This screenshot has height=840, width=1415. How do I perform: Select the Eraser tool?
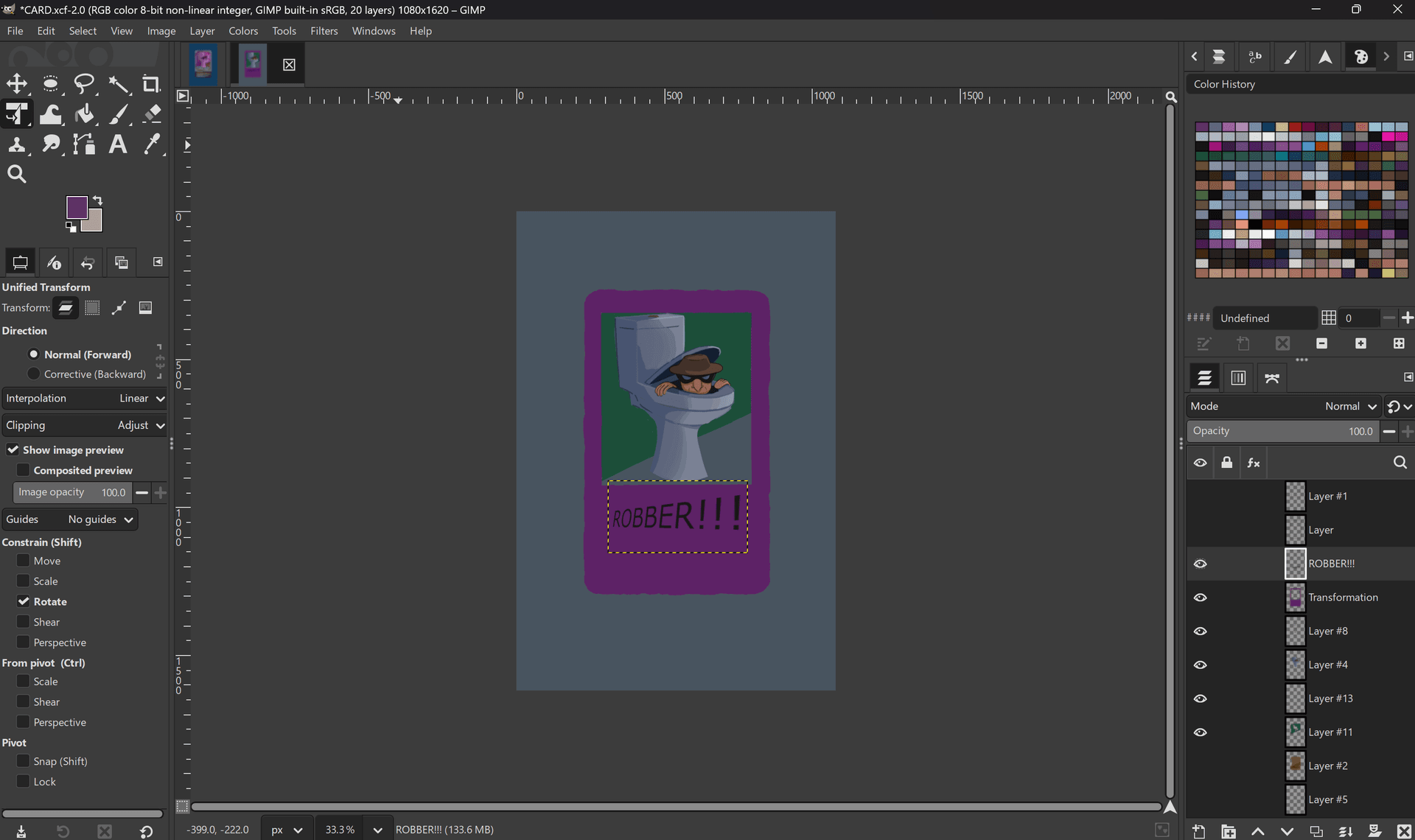point(152,114)
